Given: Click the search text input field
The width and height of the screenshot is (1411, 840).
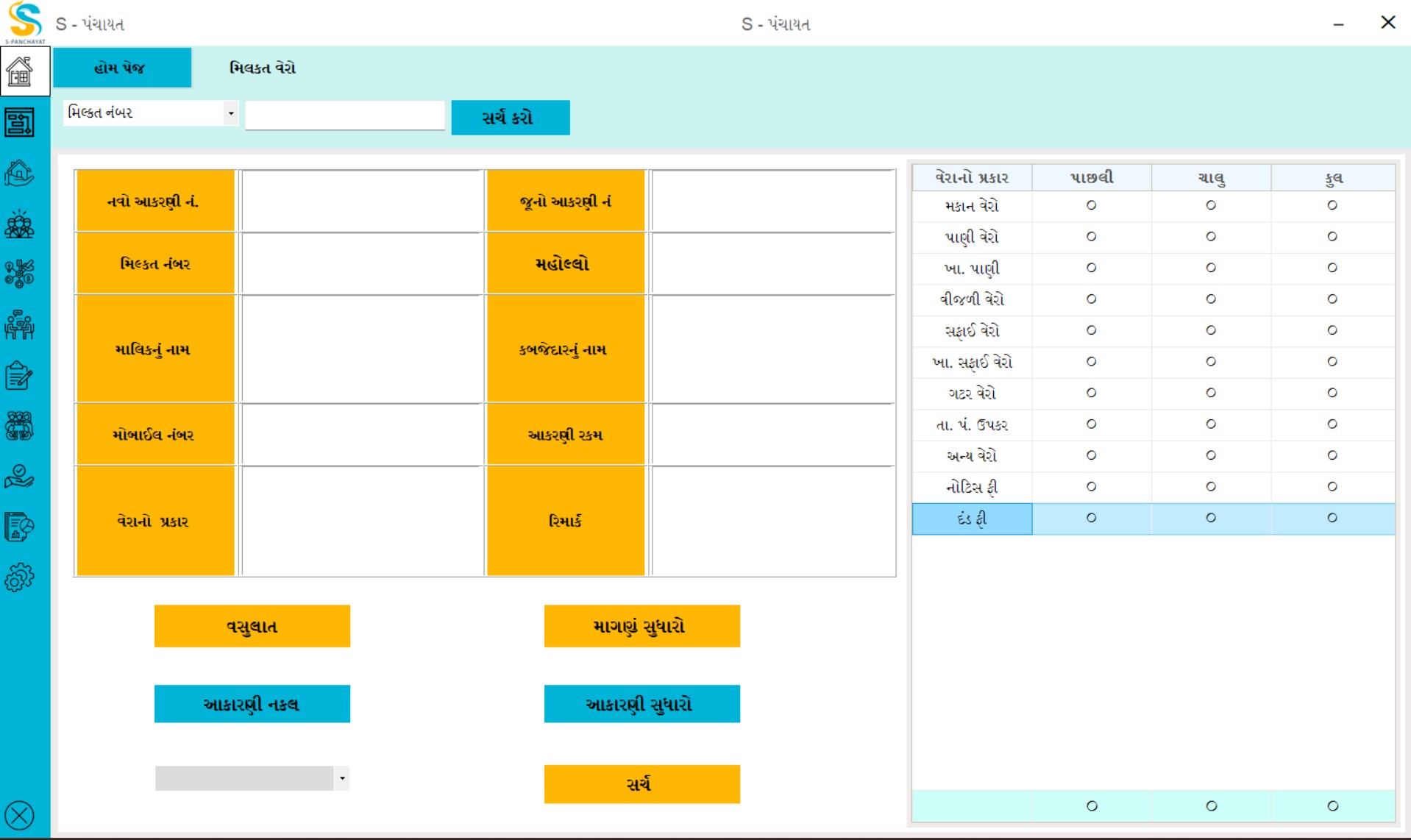Looking at the screenshot, I should click(345, 115).
